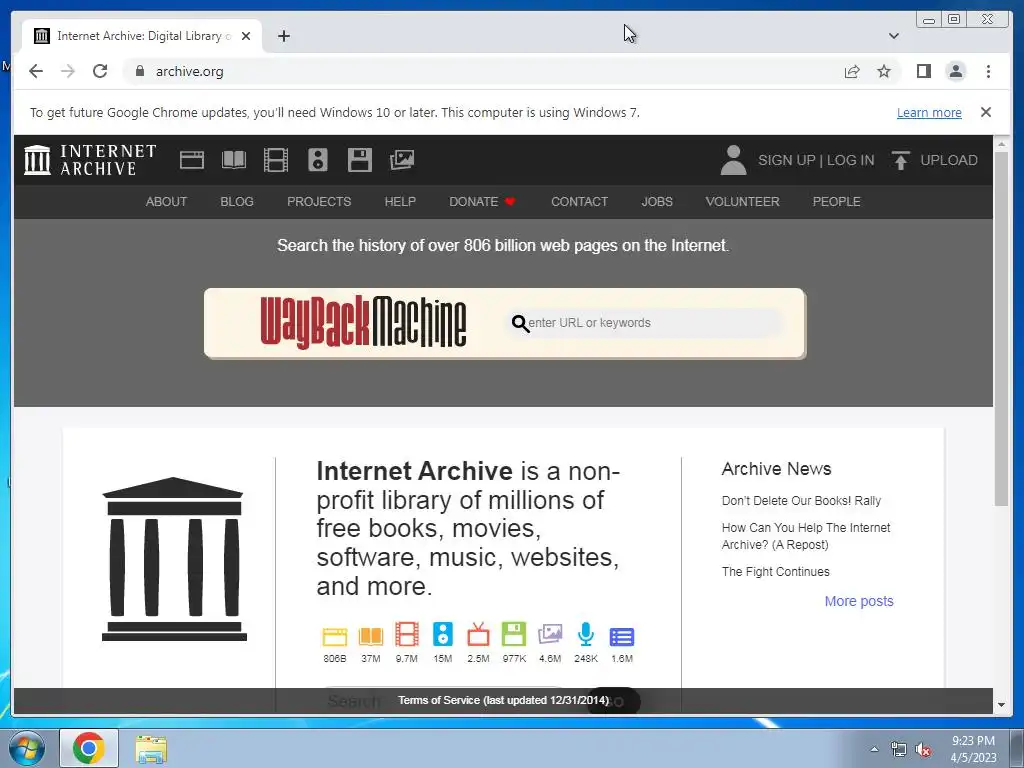Screen dimensions: 1024x768
Task: Open Windows Explorer from the taskbar
Action: tap(151, 749)
